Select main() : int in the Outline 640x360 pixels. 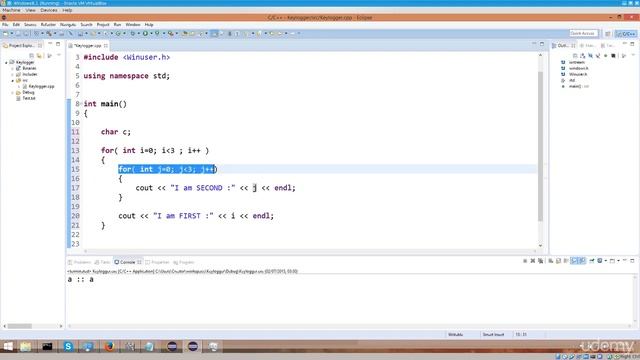click(578, 87)
